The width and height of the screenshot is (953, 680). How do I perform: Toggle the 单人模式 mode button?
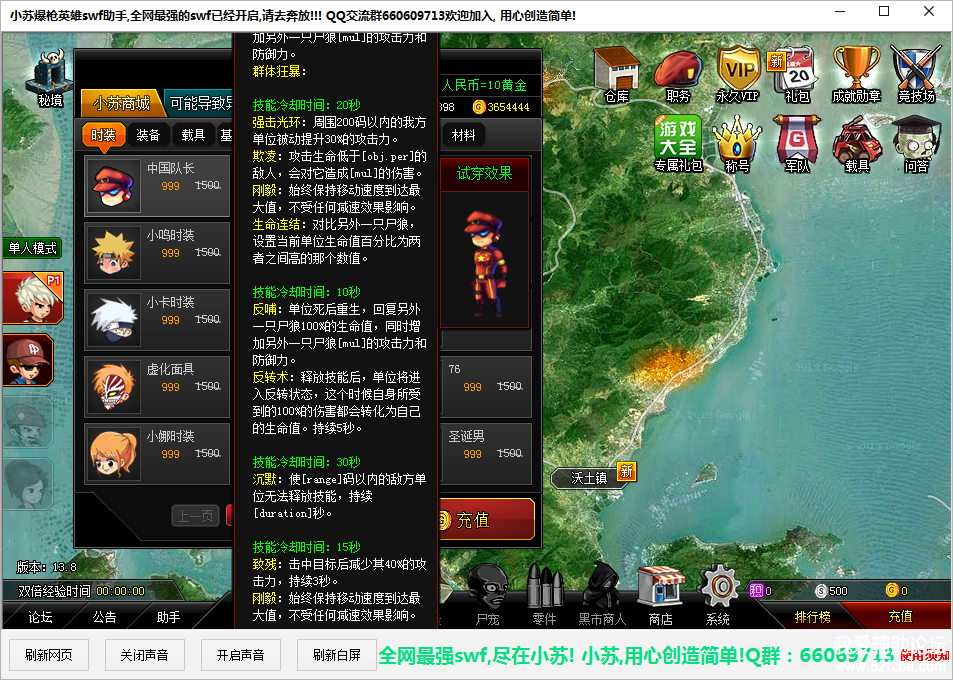(32, 248)
